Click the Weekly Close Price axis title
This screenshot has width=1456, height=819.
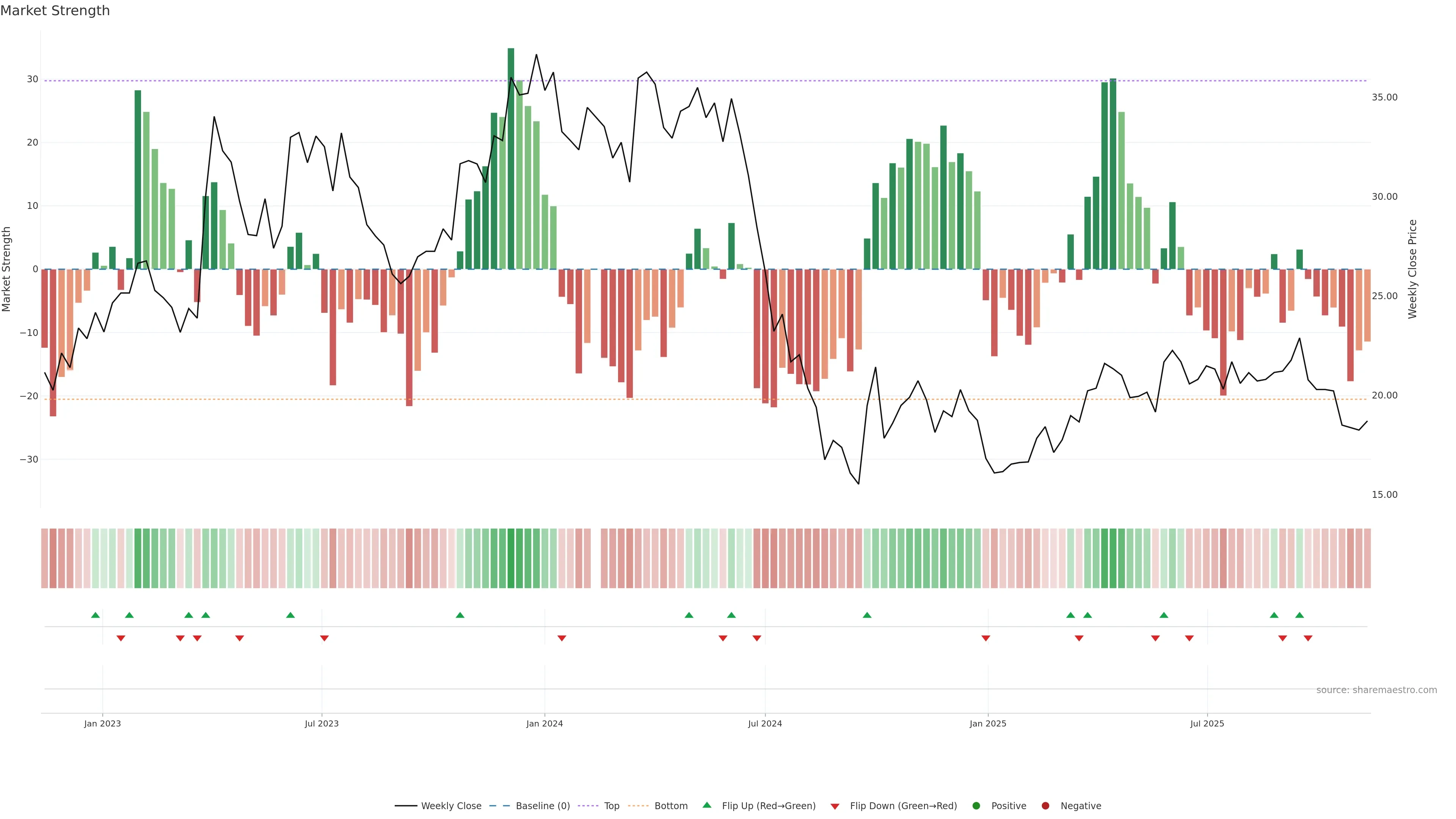pos(1412,269)
